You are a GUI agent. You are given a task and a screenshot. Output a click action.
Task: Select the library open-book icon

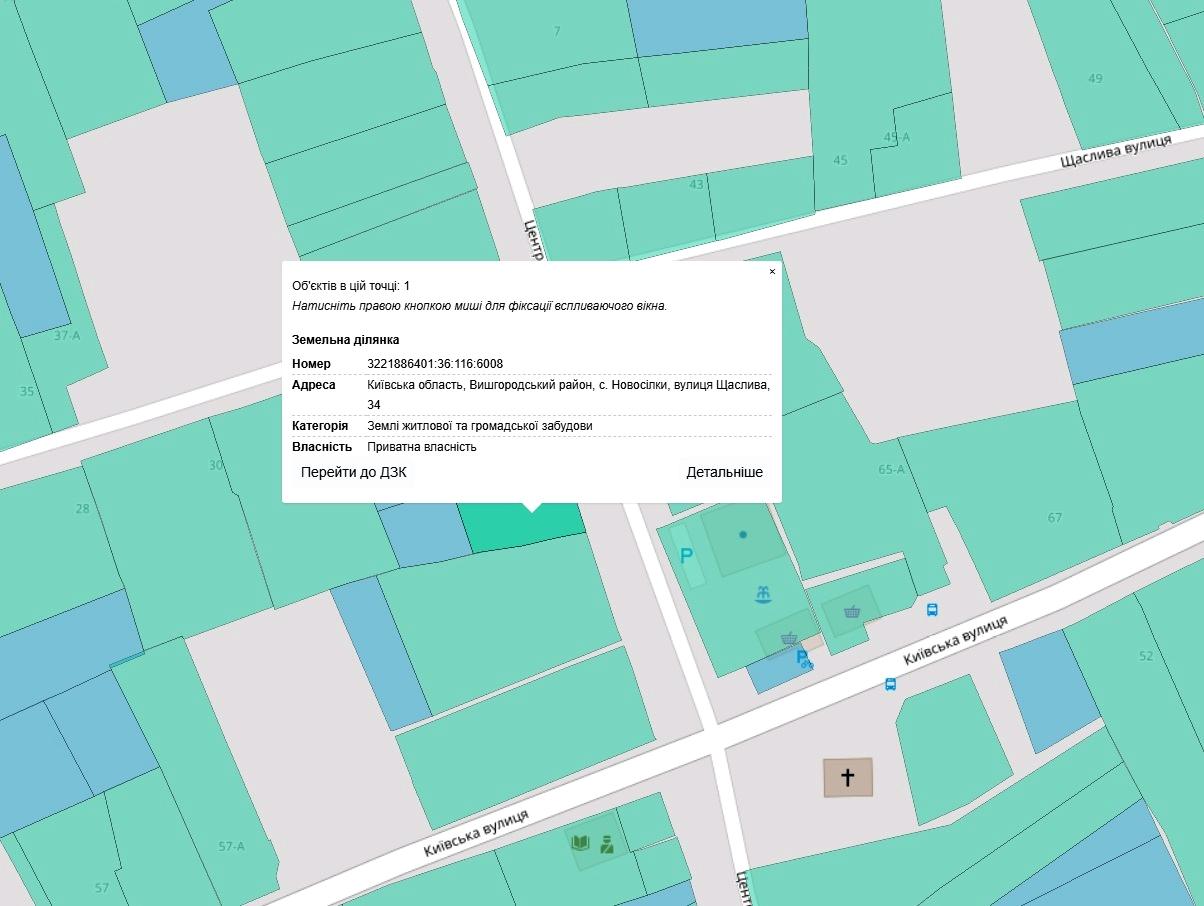(x=580, y=843)
